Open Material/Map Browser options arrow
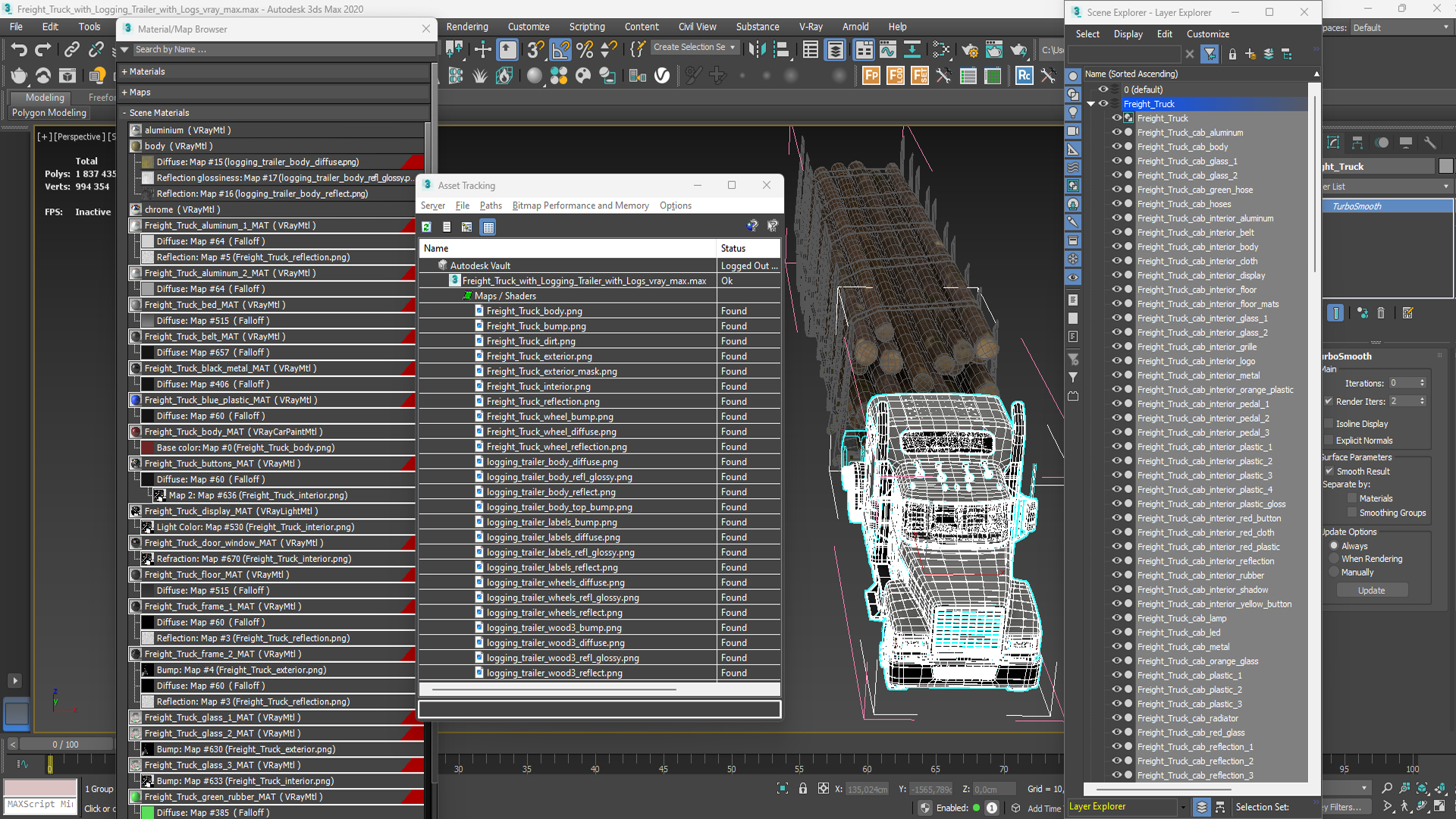 [x=125, y=49]
